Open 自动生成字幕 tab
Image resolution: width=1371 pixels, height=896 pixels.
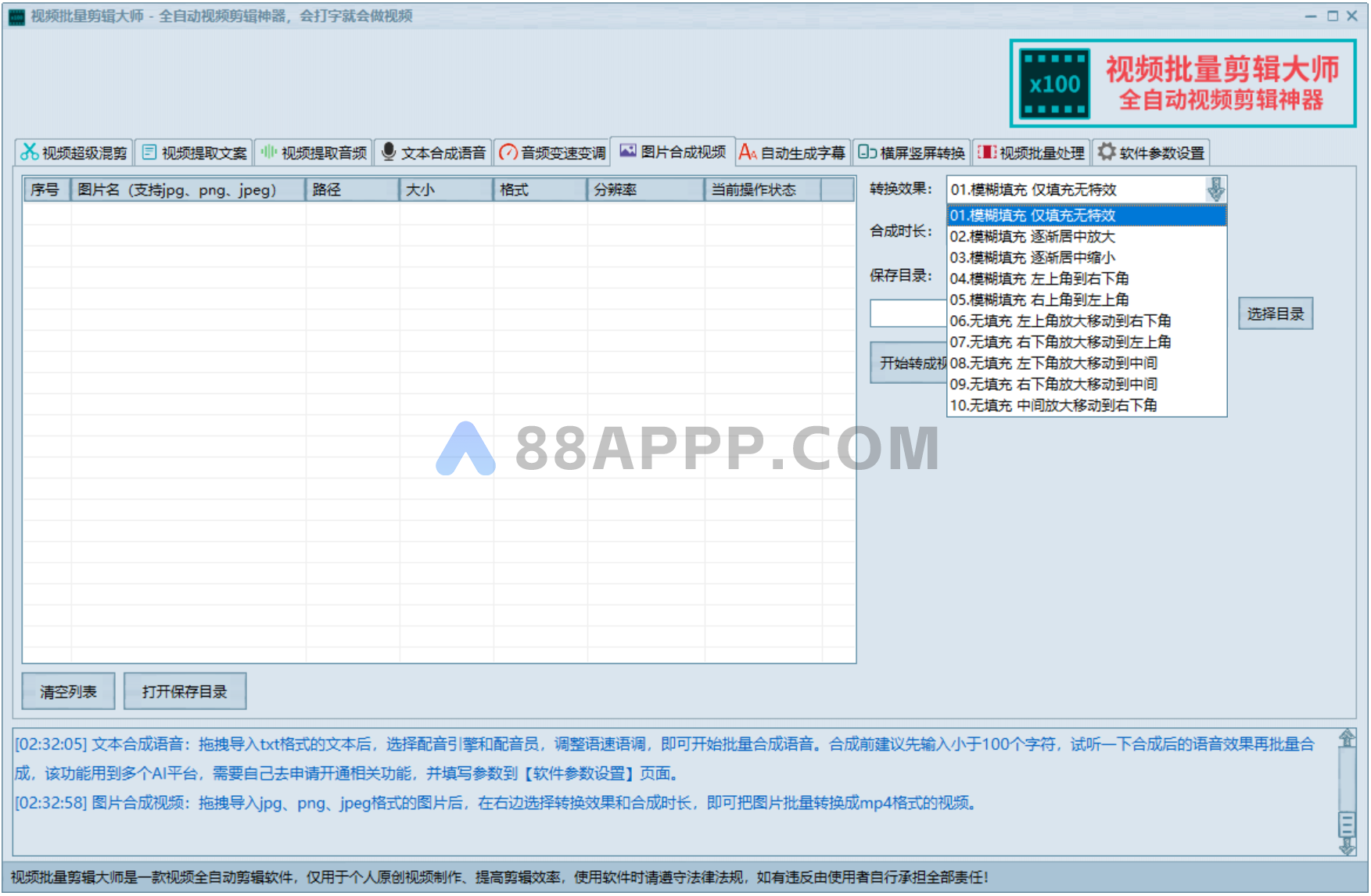pyautogui.click(x=792, y=152)
